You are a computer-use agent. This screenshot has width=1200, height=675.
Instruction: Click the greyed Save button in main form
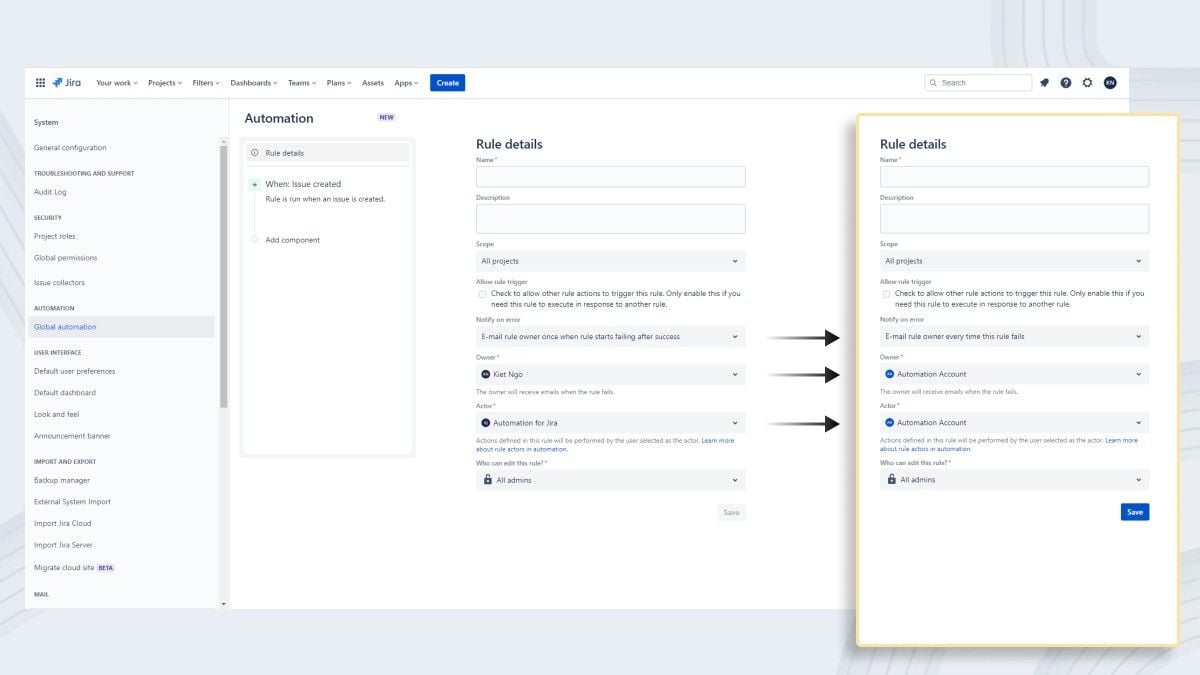pyautogui.click(x=731, y=512)
